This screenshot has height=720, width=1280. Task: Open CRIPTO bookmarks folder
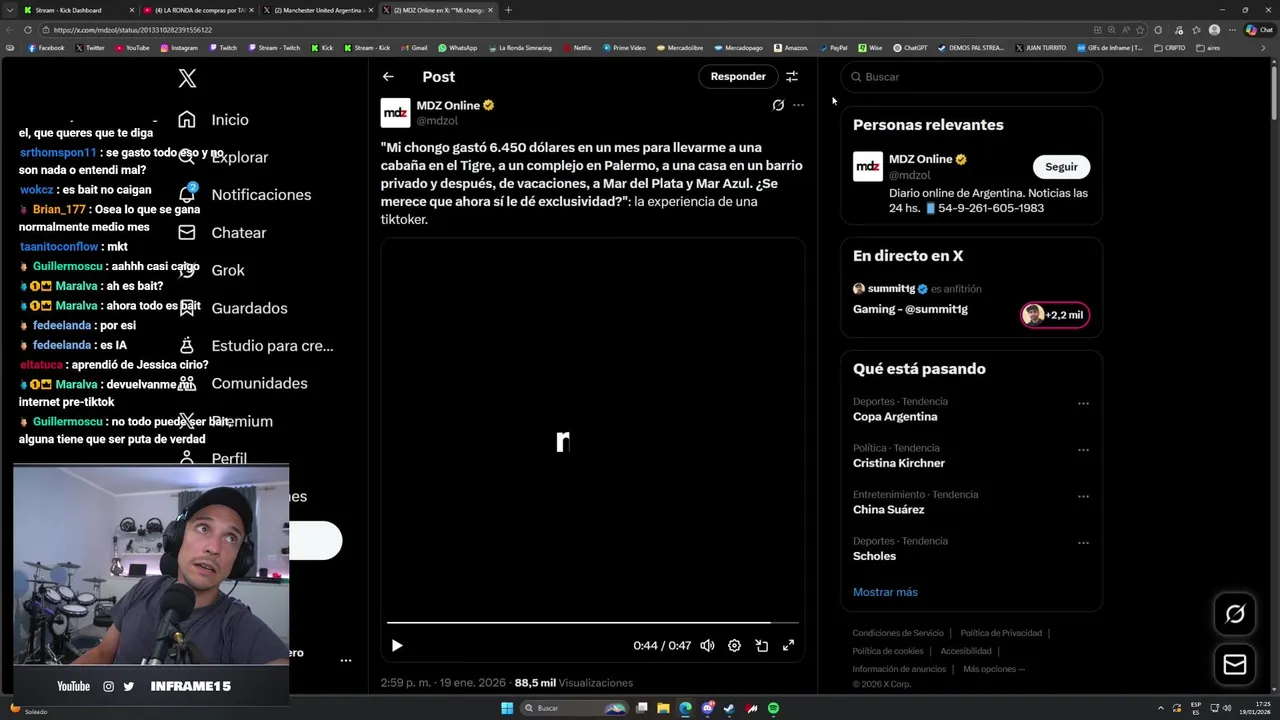(x=1170, y=48)
